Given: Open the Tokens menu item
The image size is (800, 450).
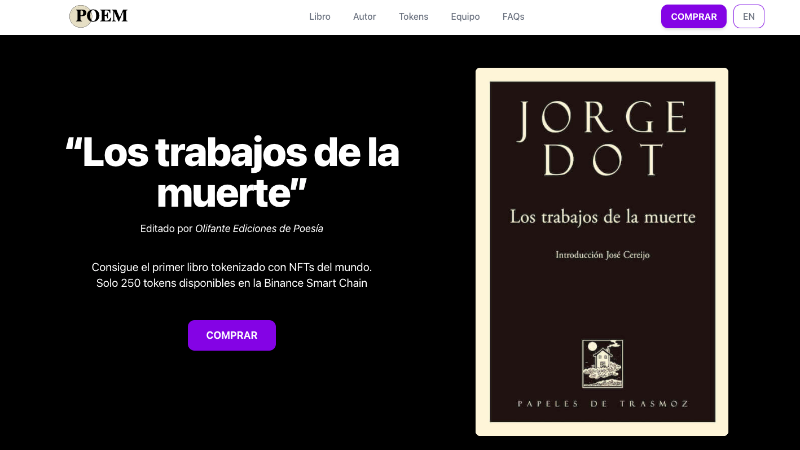Looking at the screenshot, I should tap(413, 17).
